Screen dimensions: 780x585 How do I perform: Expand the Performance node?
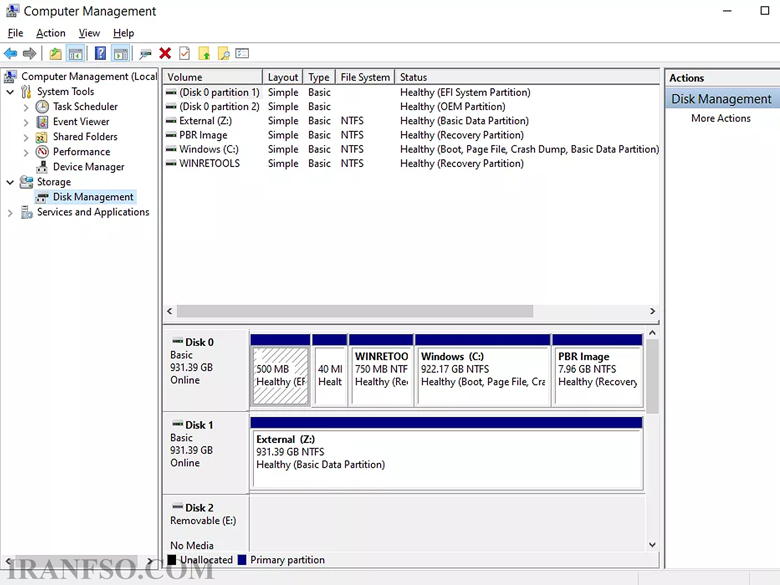[x=26, y=153]
